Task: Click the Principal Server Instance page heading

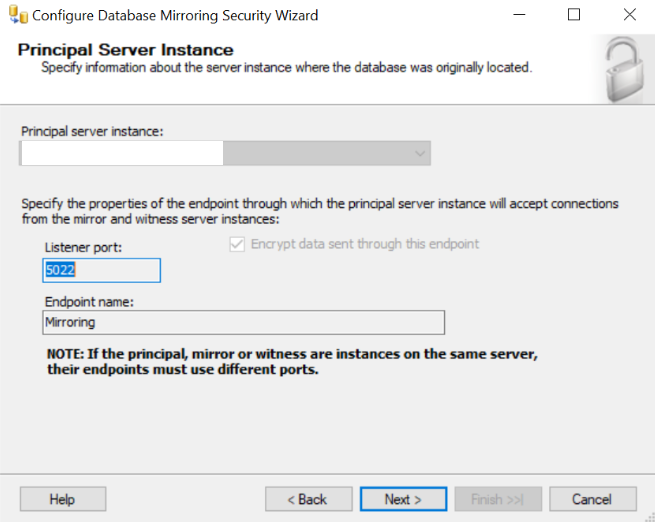Action: point(126,50)
